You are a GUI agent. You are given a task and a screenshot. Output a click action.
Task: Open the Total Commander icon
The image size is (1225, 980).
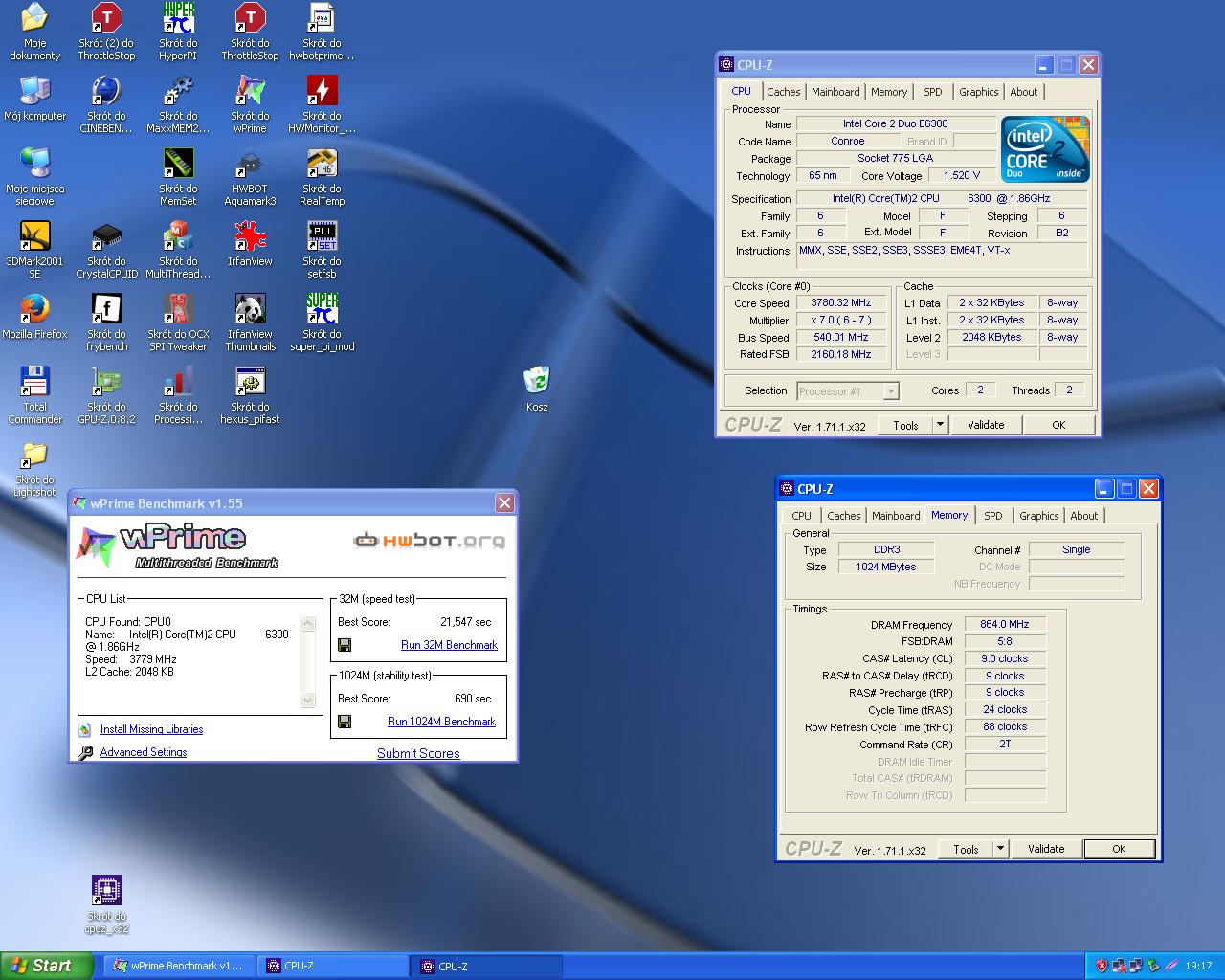pyautogui.click(x=34, y=381)
